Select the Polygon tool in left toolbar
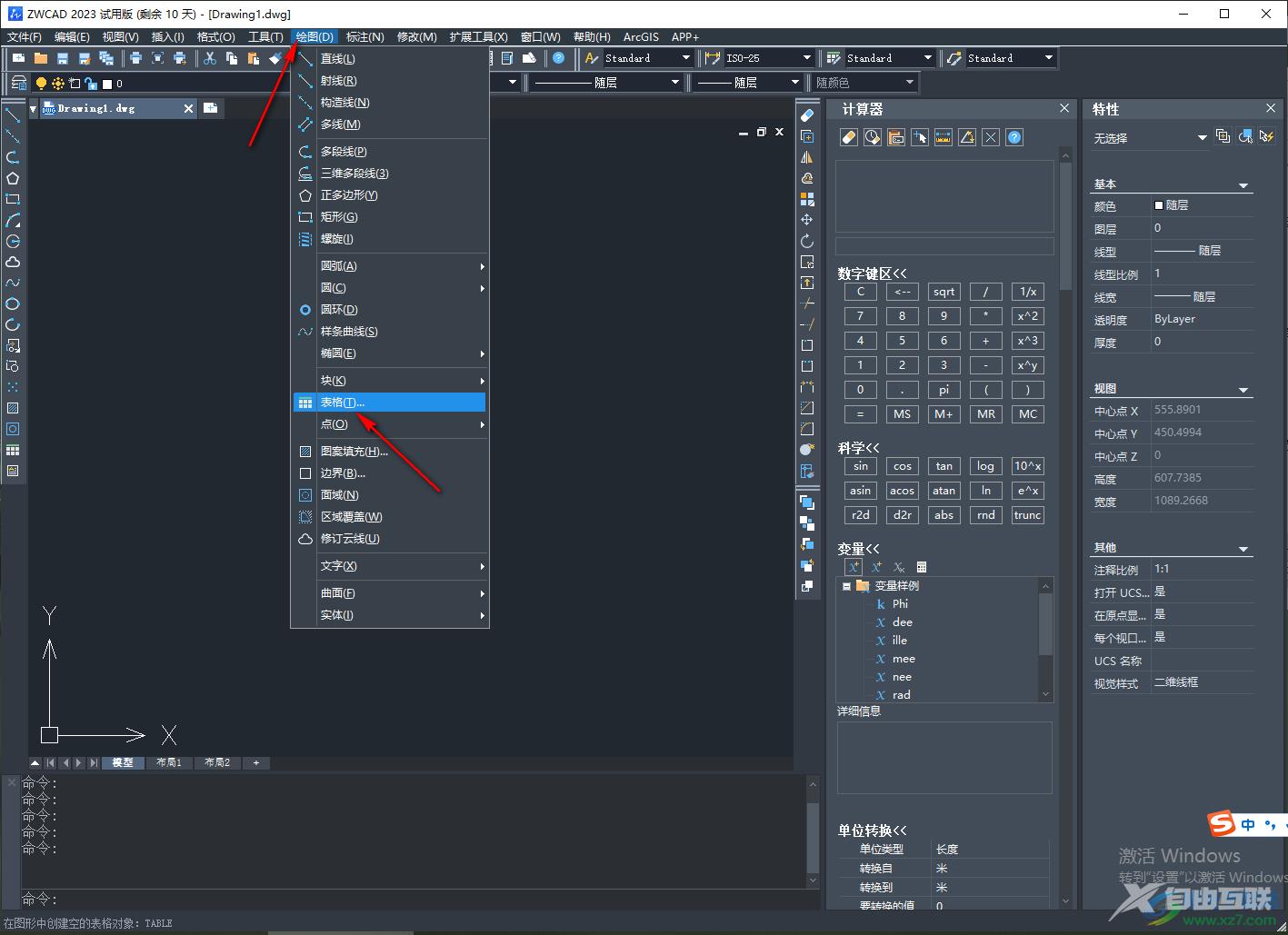 point(13,178)
